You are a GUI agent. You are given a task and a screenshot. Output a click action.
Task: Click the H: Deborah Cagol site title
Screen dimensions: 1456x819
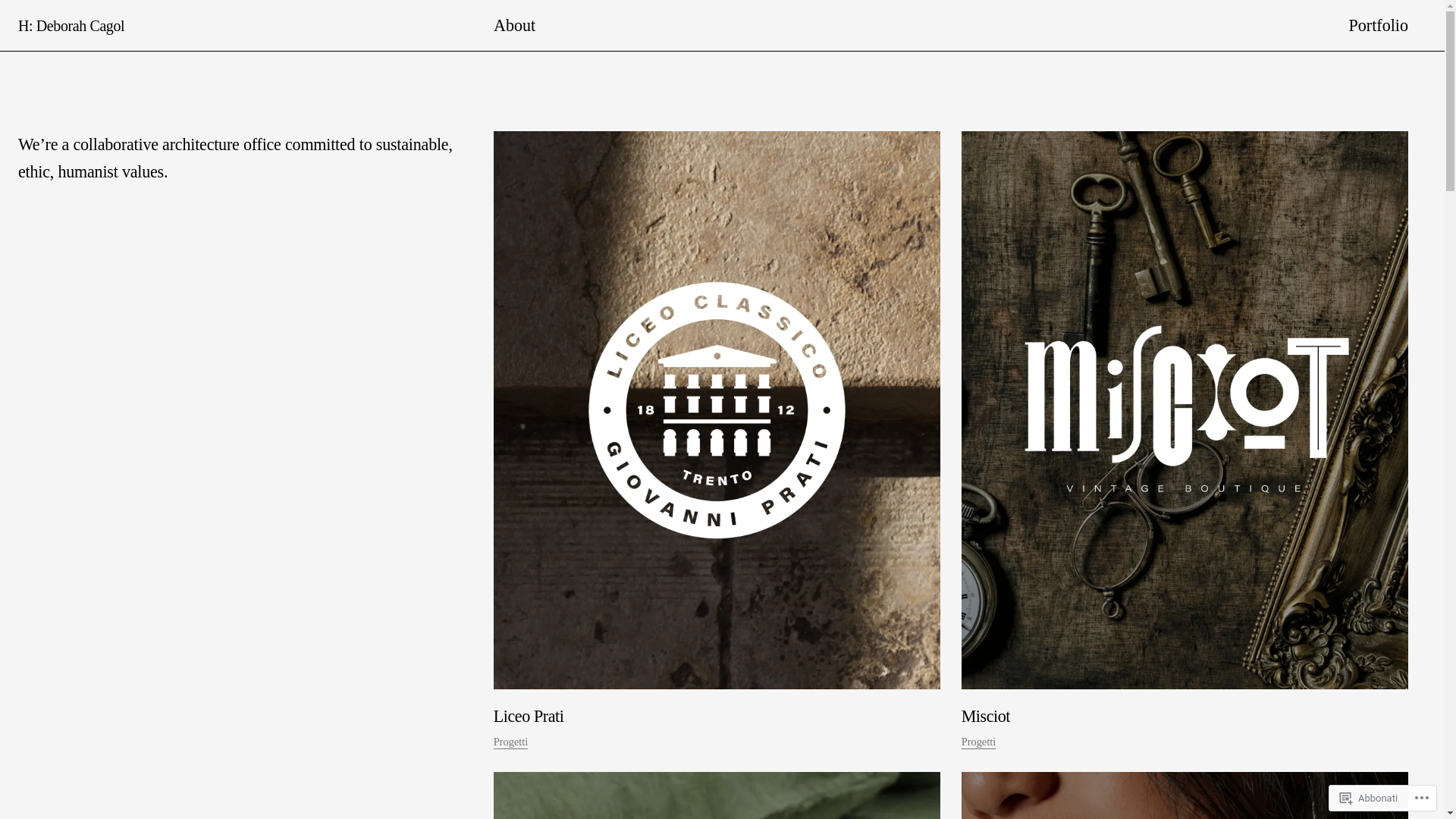(71, 26)
